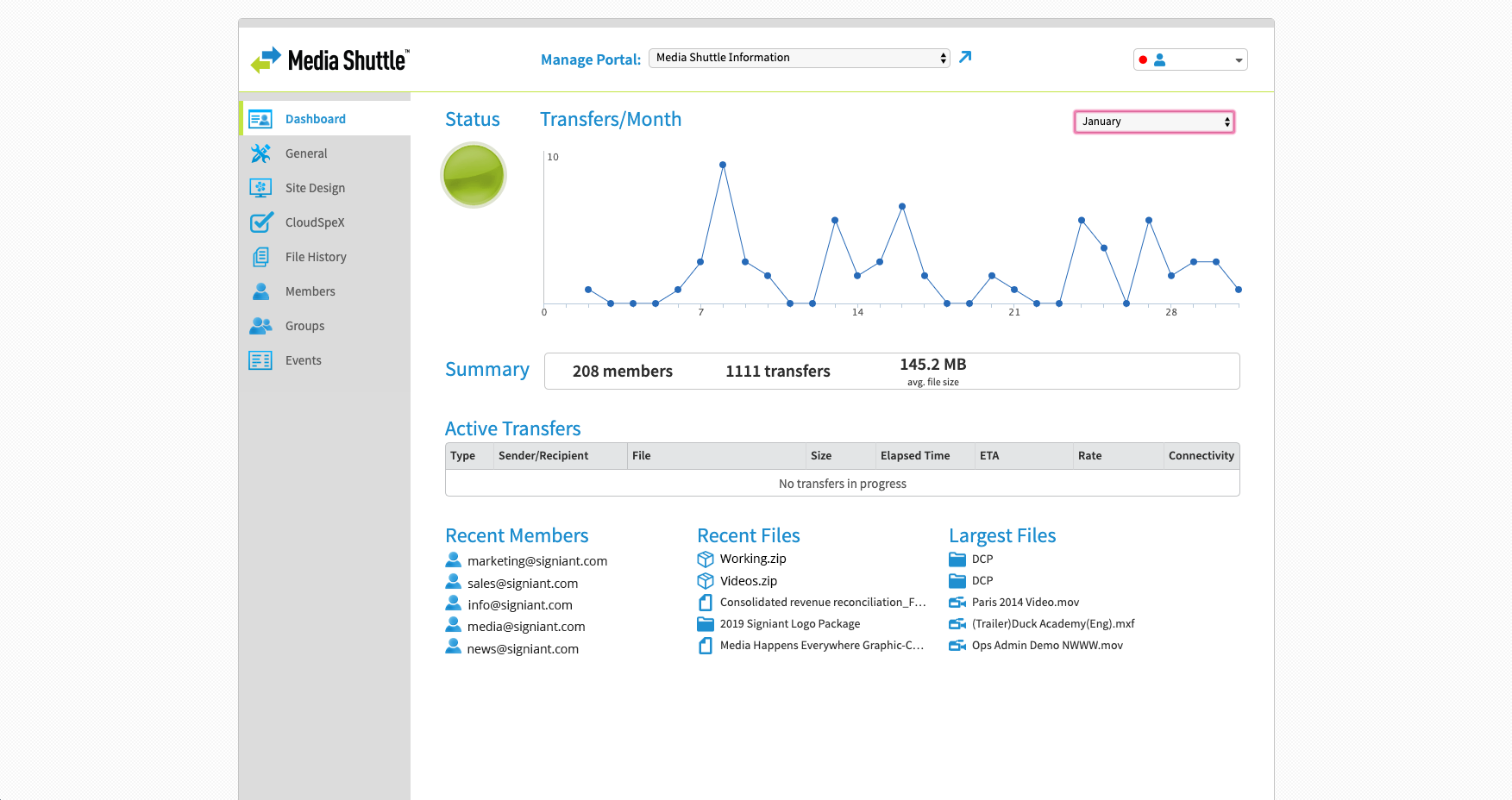Viewport: 1512px width, 800px height.
Task: Click the peak point on the transfers chart
Action: click(723, 164)
